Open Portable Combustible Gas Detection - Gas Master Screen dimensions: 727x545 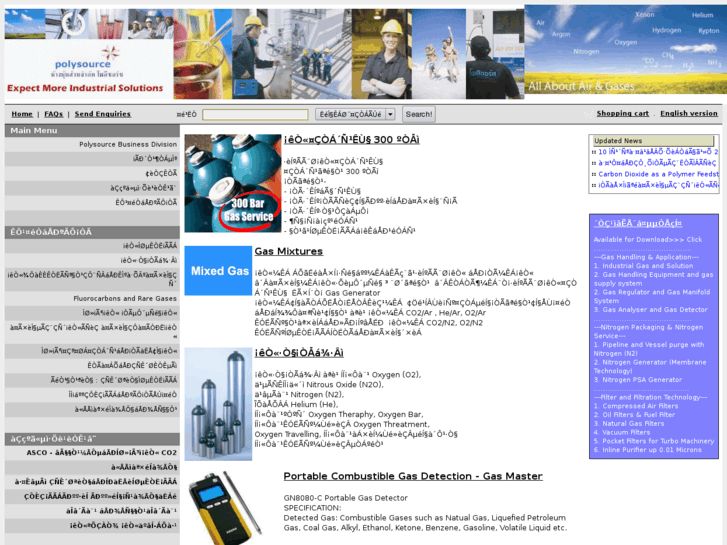(x=413, y=476)
